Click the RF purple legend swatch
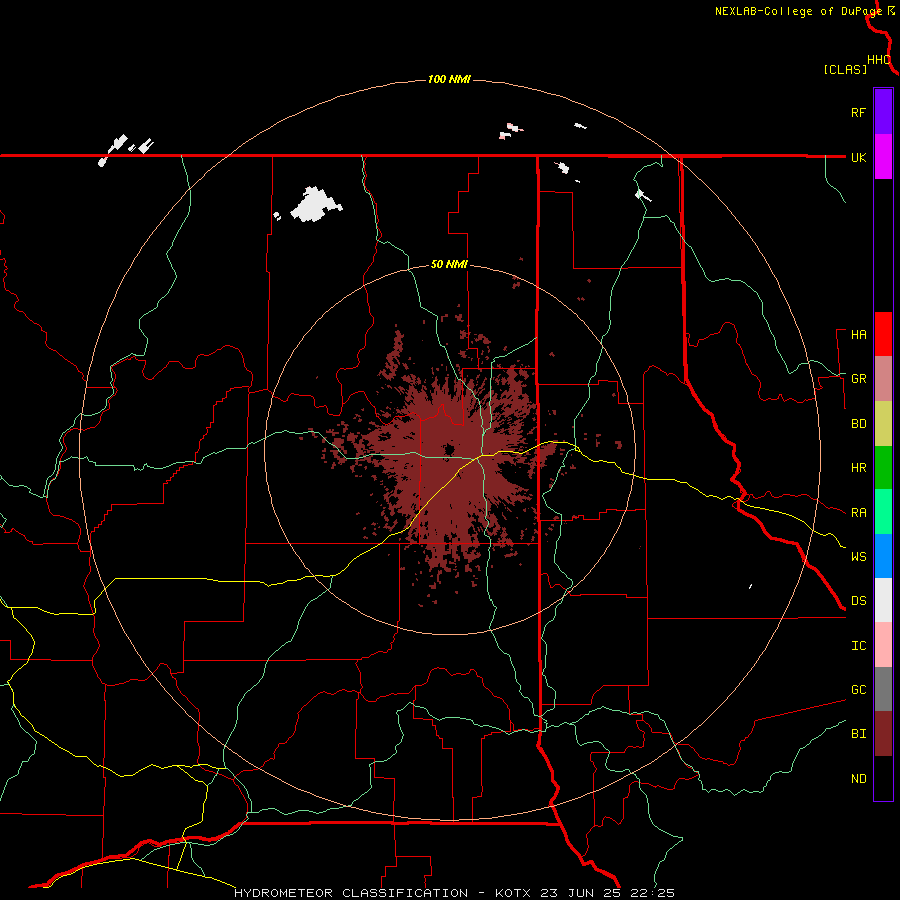This screenshot has height=900, width=900. (x=883, y=112)
